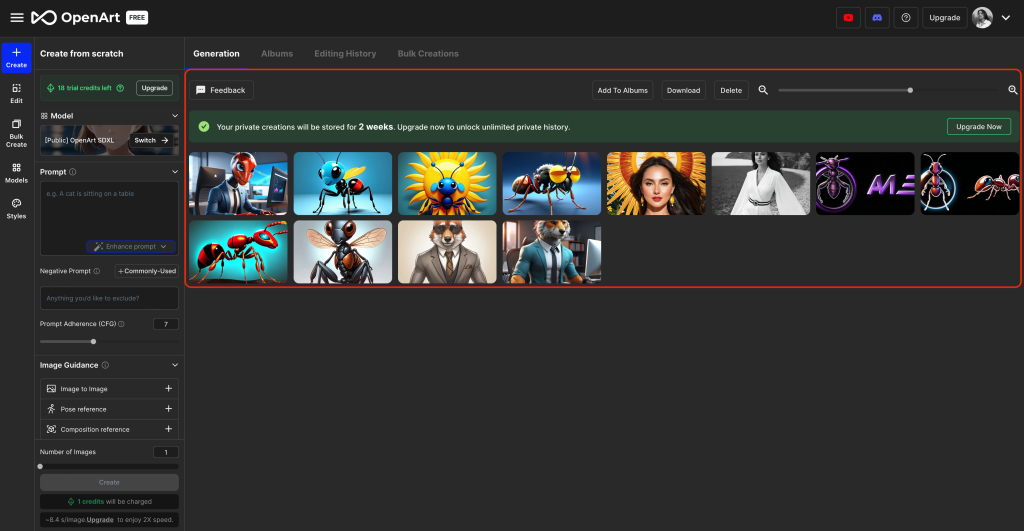1024x531 pixels.
Task: Select Edit in the left sidebar
Action: point(16,93)
